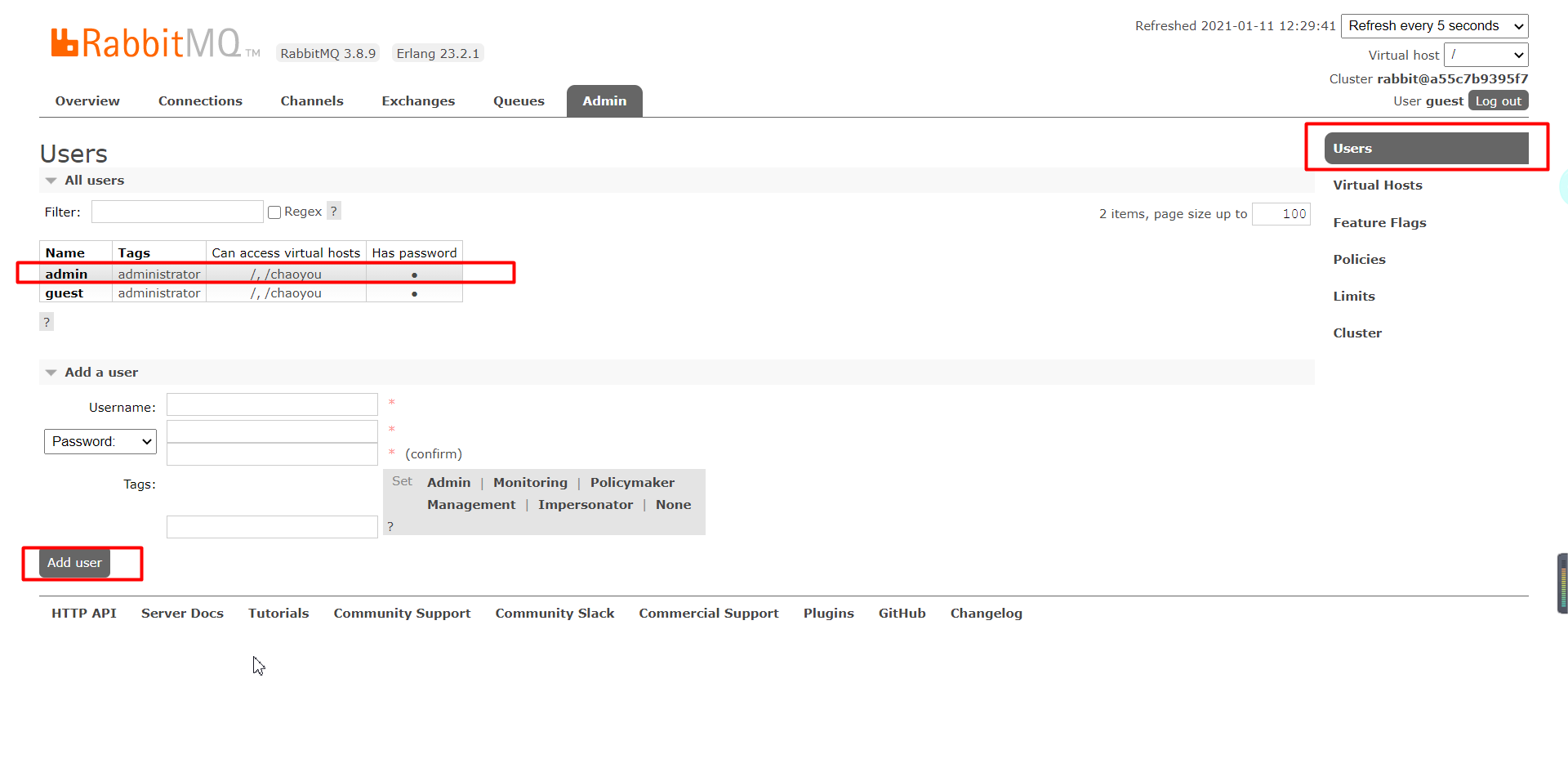Click the RabbitMQ logo
1568x759 pixels.
pos(155,42)
